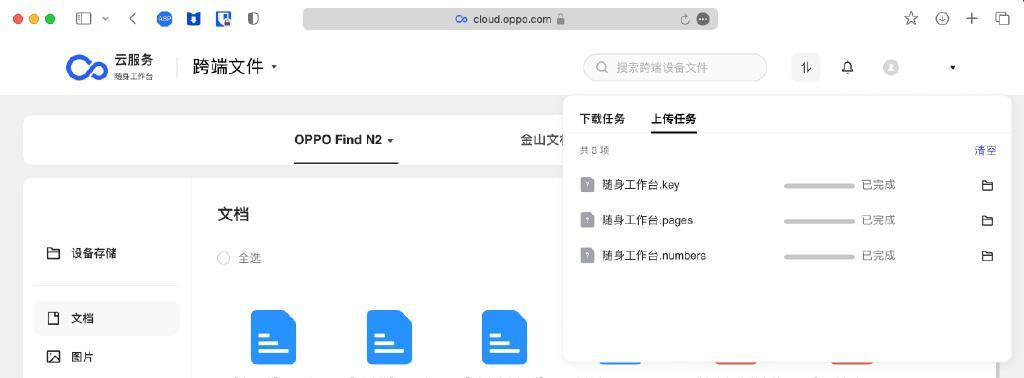Click 已完成 status of 随身工作台.key

(878, 185)
